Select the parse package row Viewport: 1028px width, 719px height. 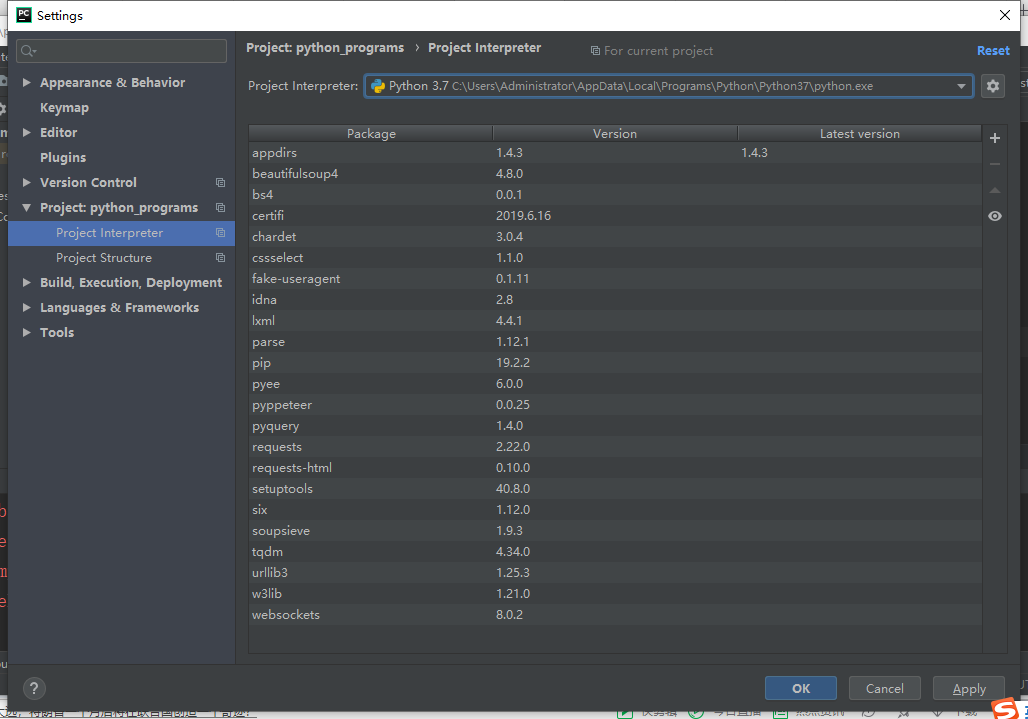pyautogui.click(x=615, y=341)
